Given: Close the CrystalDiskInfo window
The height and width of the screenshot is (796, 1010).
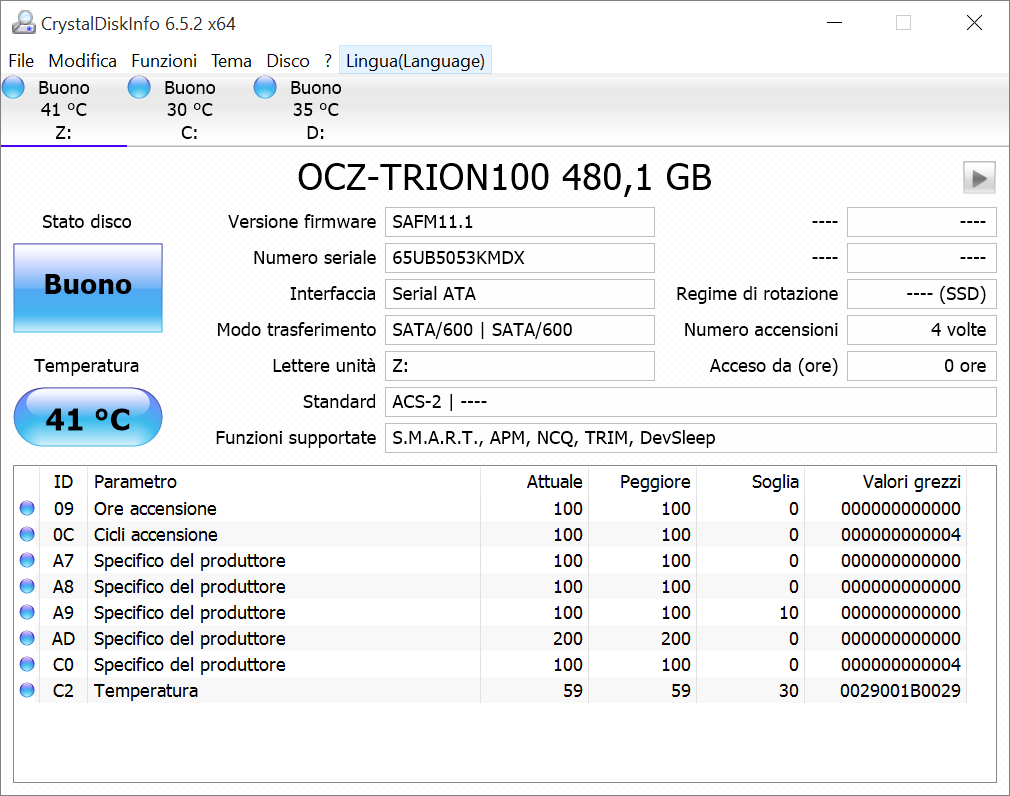Looking at the screenshot, I should click(x=974, y=23).
